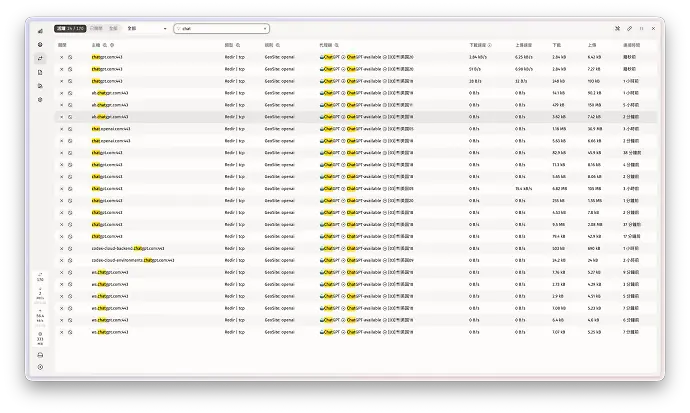The image size is (690, 413).
Task: Sort by connection time column header
Action: [631, 45]
